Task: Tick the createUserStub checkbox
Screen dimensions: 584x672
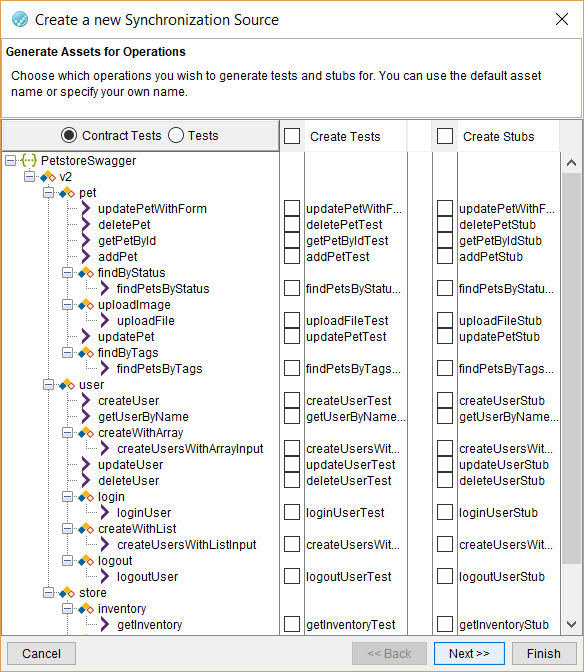Action: [x=445, y=401]
